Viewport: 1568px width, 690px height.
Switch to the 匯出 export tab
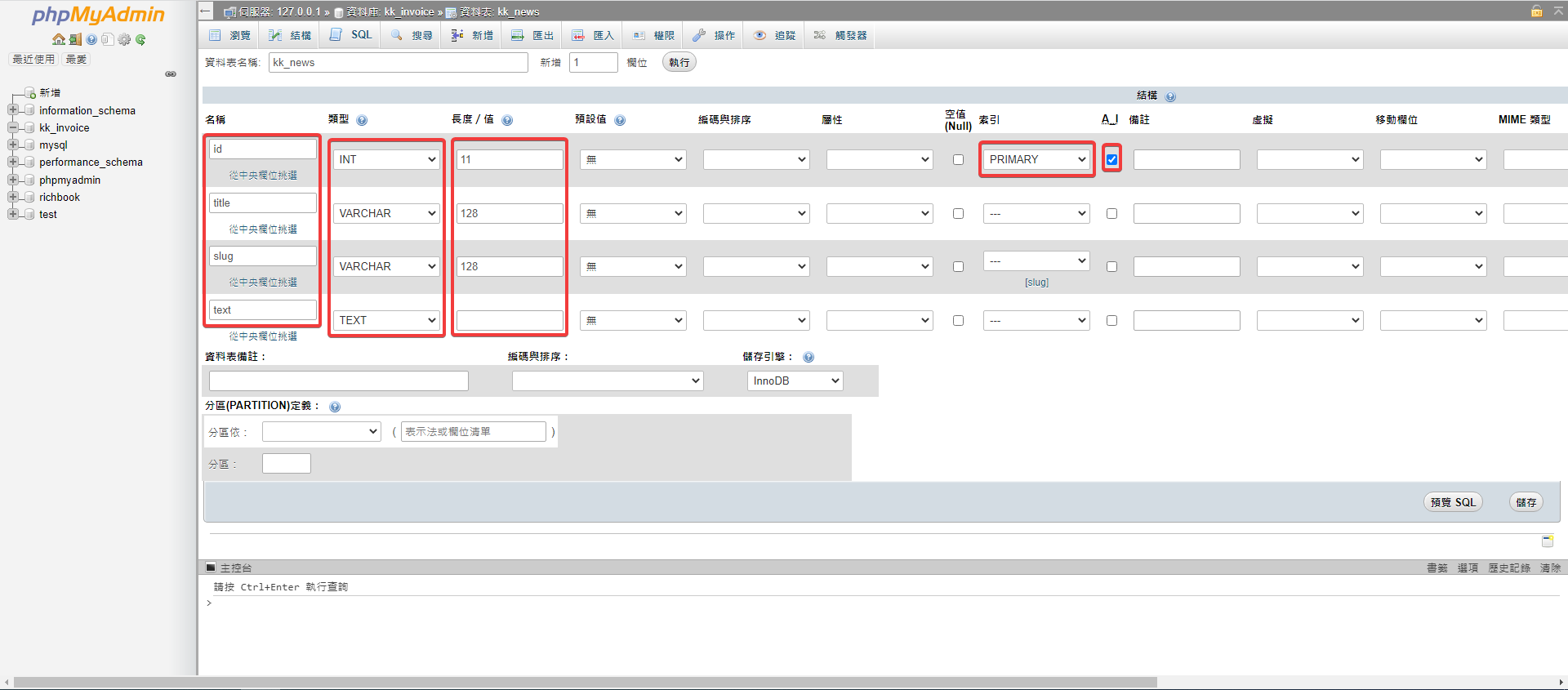point(532,35)
